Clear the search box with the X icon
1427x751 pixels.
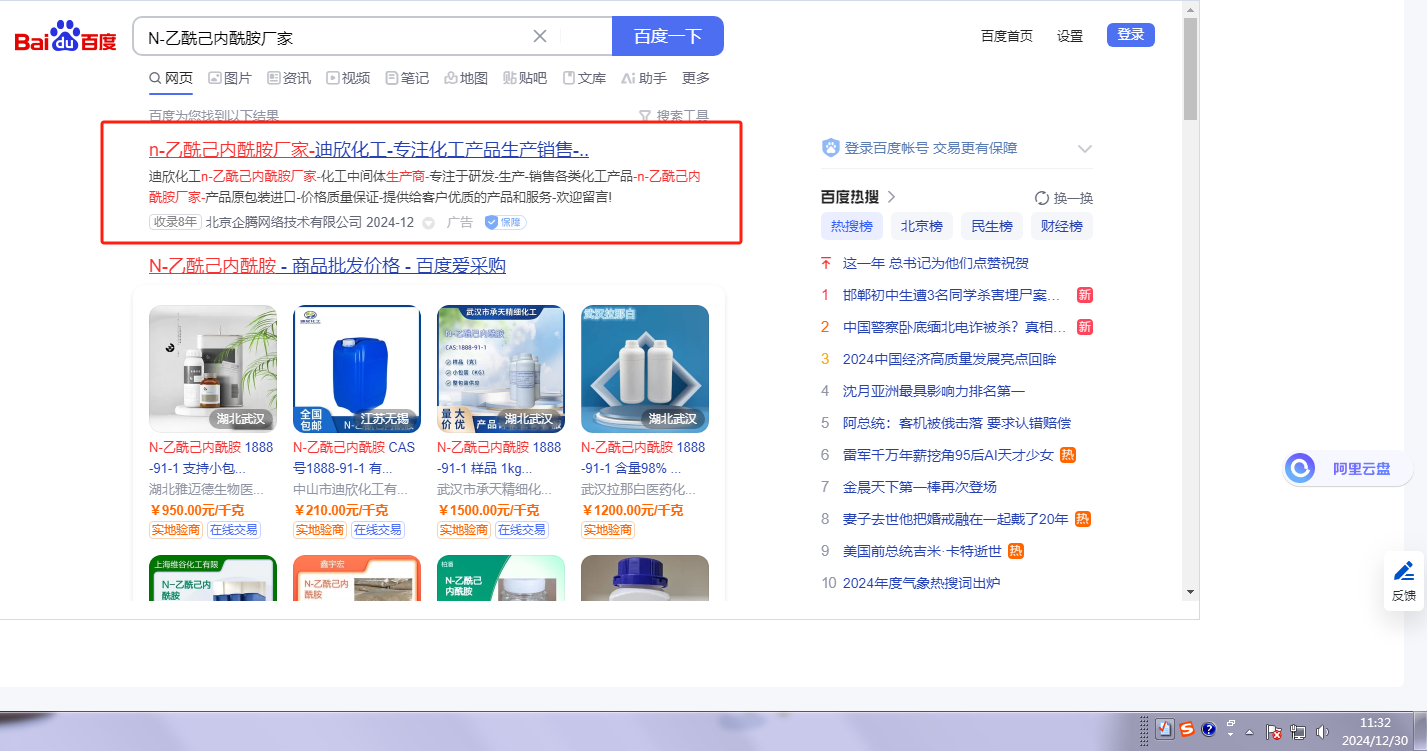pyautogui.click(x=540, y=36)
